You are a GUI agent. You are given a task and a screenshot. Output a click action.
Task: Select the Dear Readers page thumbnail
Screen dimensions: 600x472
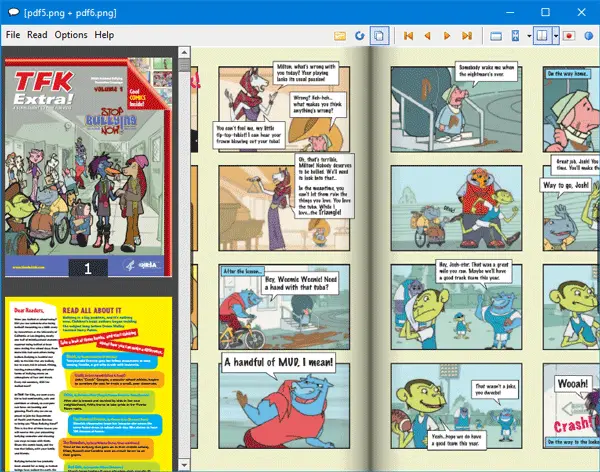88,384
